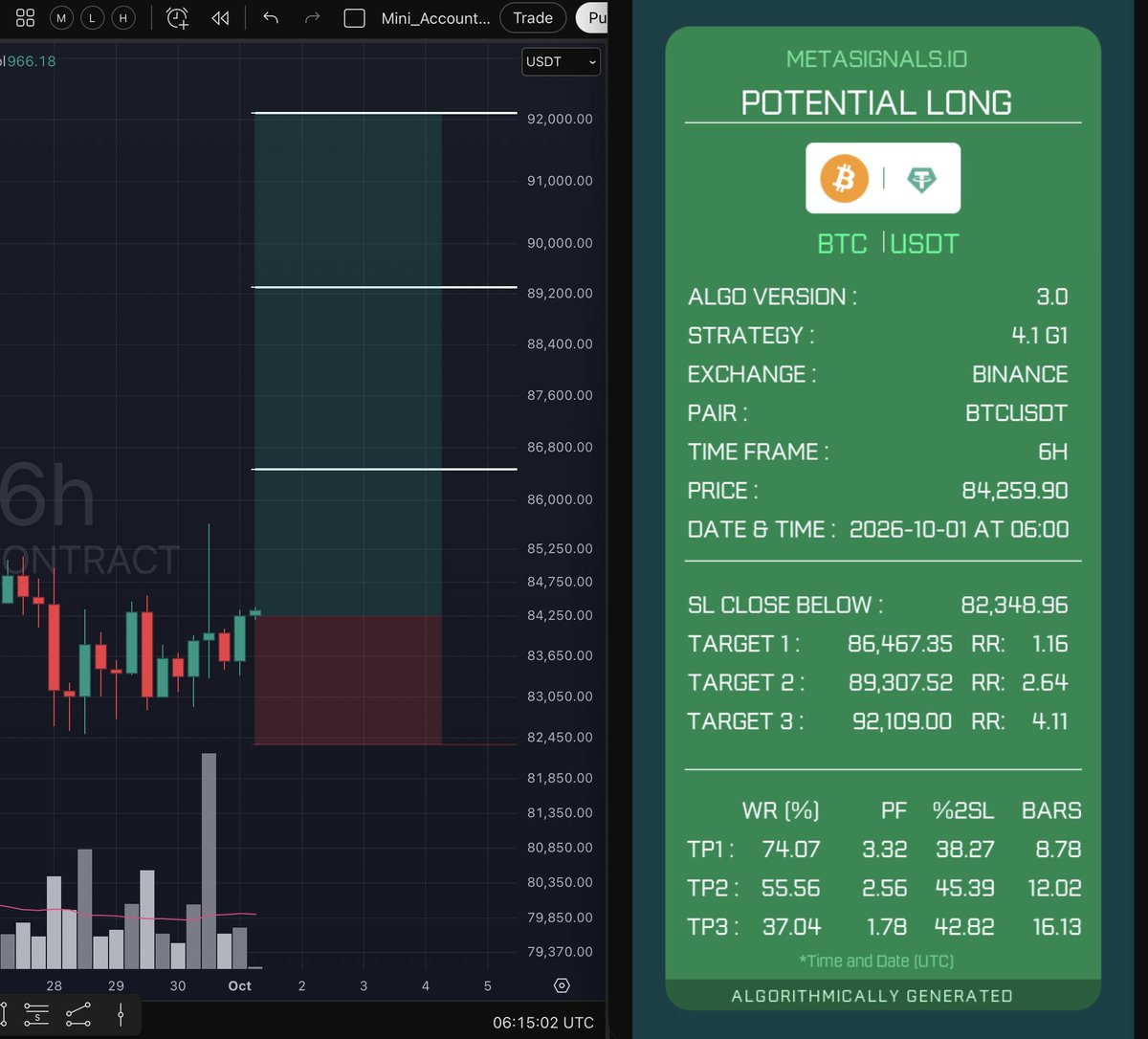The image size is (1148, 1039).
Task: Click the 966.18 volume value in legend
Action: (x=32, y=61)
